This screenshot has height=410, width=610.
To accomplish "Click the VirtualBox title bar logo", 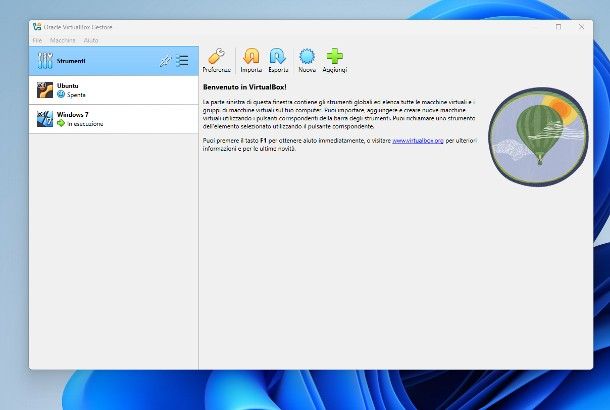I will 37,26.
